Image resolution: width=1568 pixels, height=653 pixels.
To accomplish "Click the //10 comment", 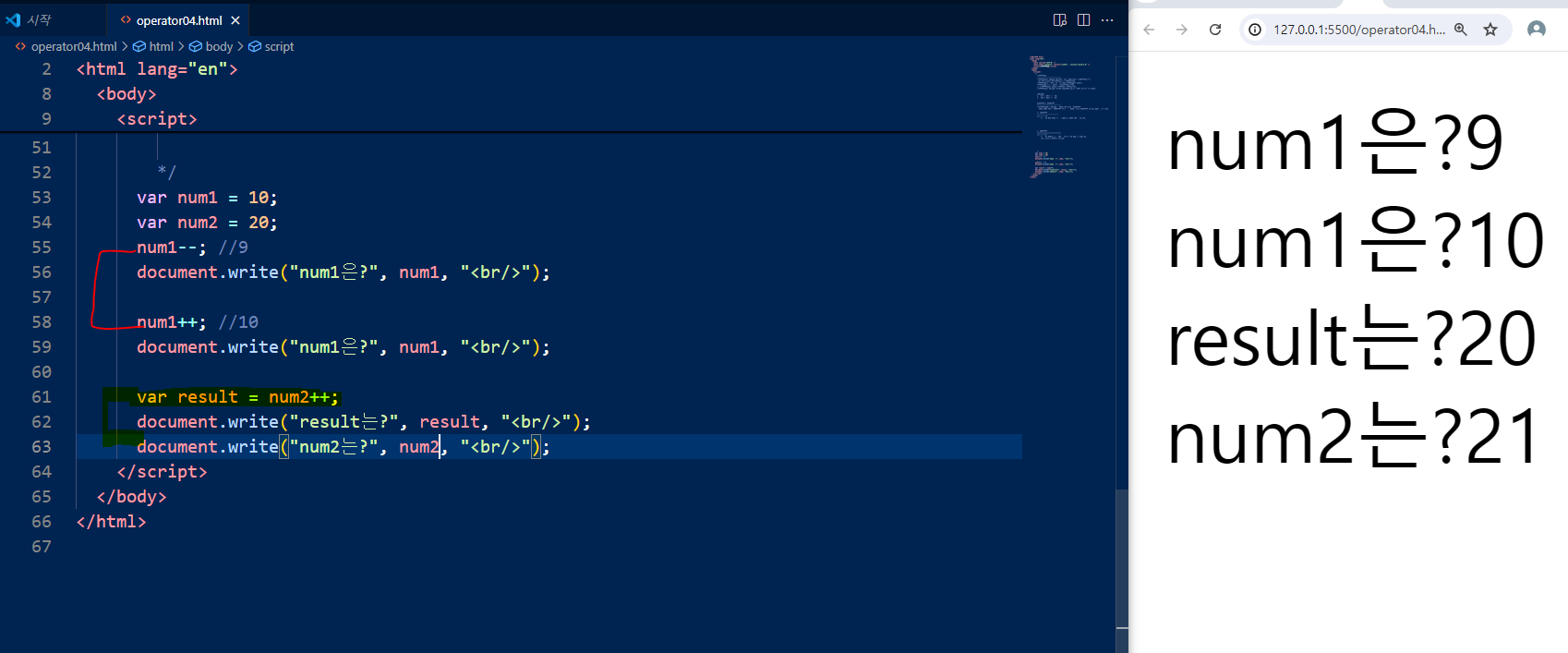I will 238,322.
